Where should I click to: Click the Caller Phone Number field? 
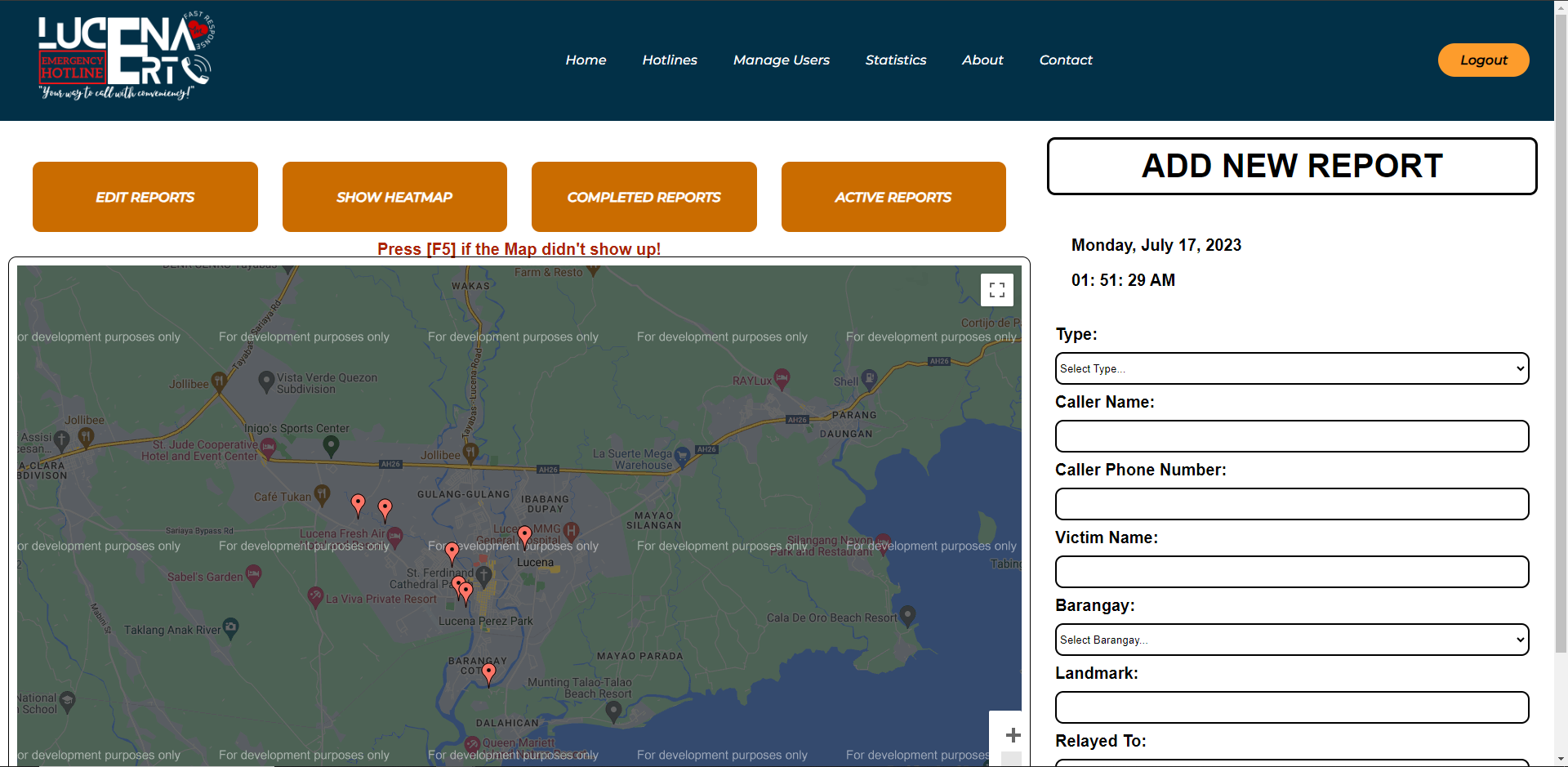tap(1291, 504)
